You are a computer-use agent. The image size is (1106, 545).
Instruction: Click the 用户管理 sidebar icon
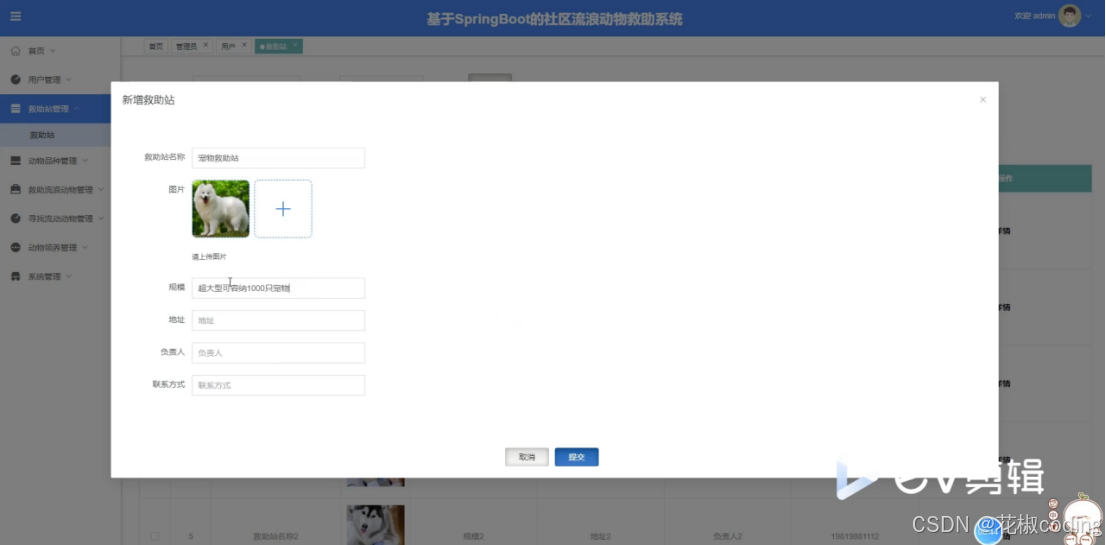(x=16, y=80)
